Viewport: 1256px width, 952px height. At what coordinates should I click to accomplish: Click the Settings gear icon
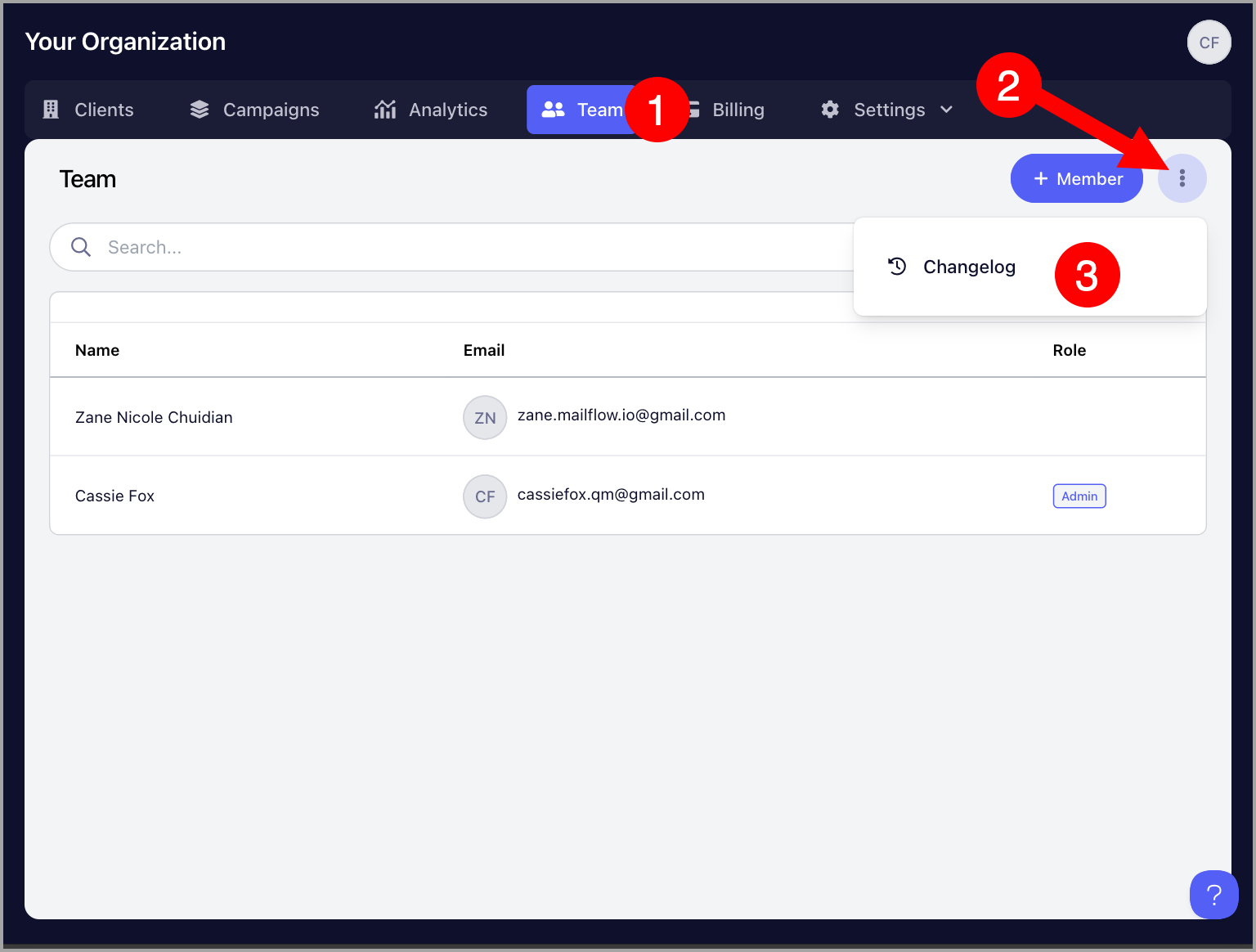[830, 110]
